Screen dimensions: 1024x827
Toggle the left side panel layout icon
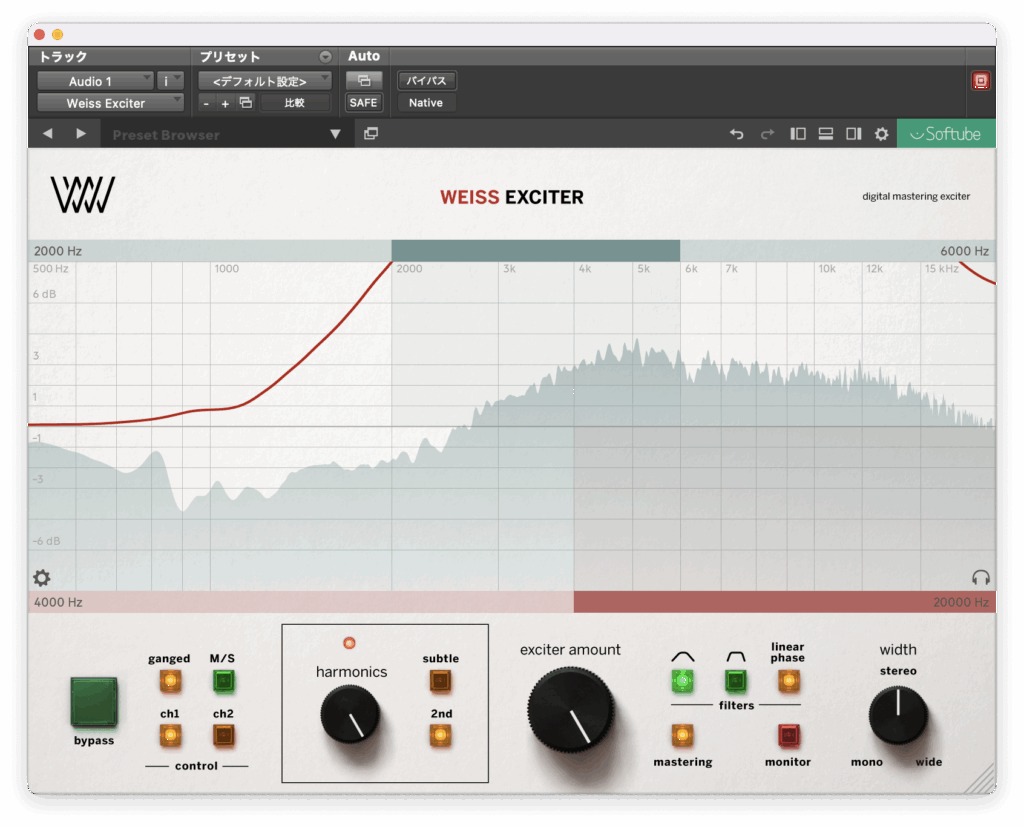click(x=798, y=134)
